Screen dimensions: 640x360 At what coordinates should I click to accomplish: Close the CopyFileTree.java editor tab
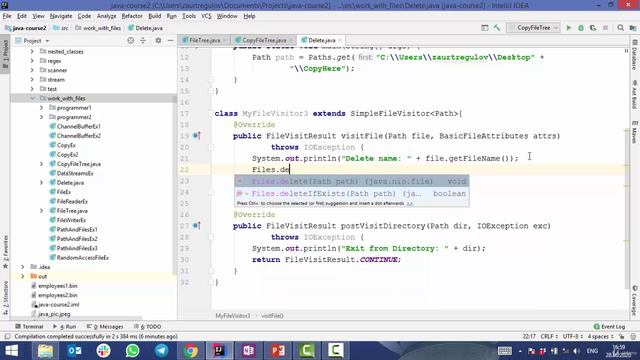point(291,40)
